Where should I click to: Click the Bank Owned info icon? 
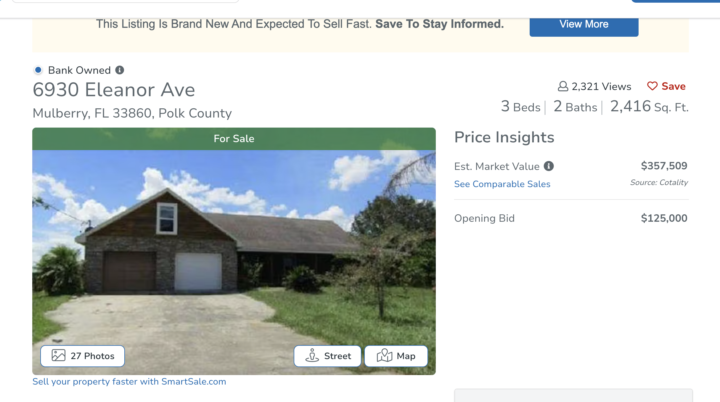(x=120, y=70)
